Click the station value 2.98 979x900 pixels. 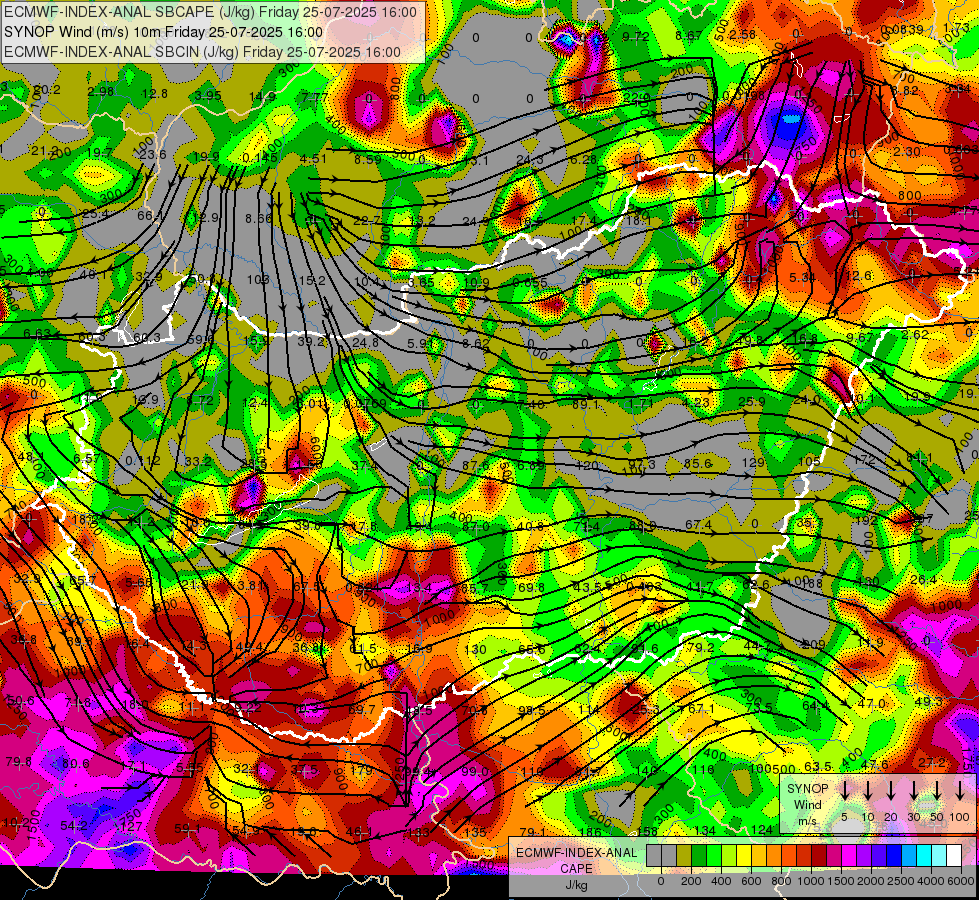[x=101, y=92]
